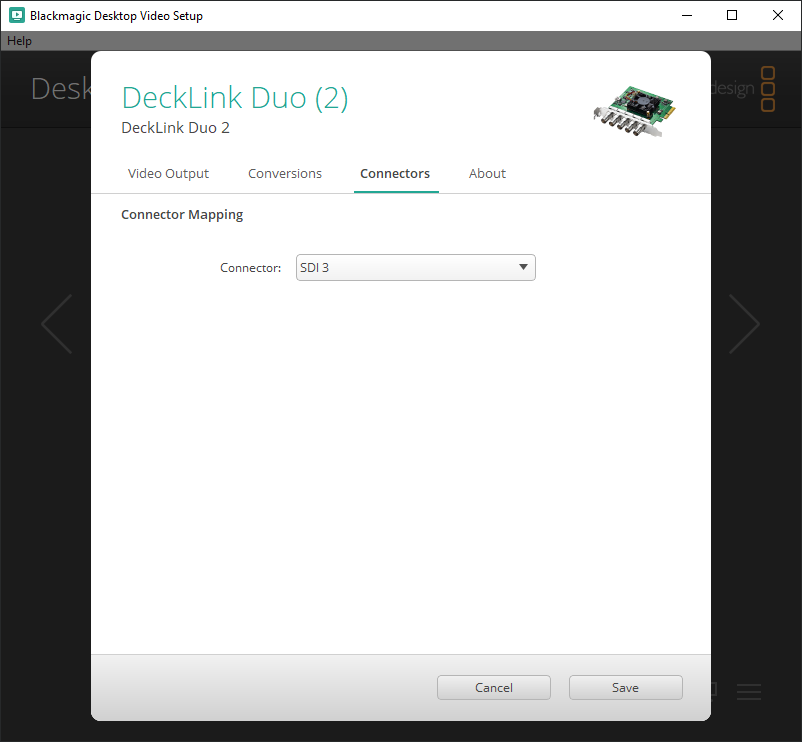802x742 pixels.
Task: Open the Help menu
Action: [19, 41]
